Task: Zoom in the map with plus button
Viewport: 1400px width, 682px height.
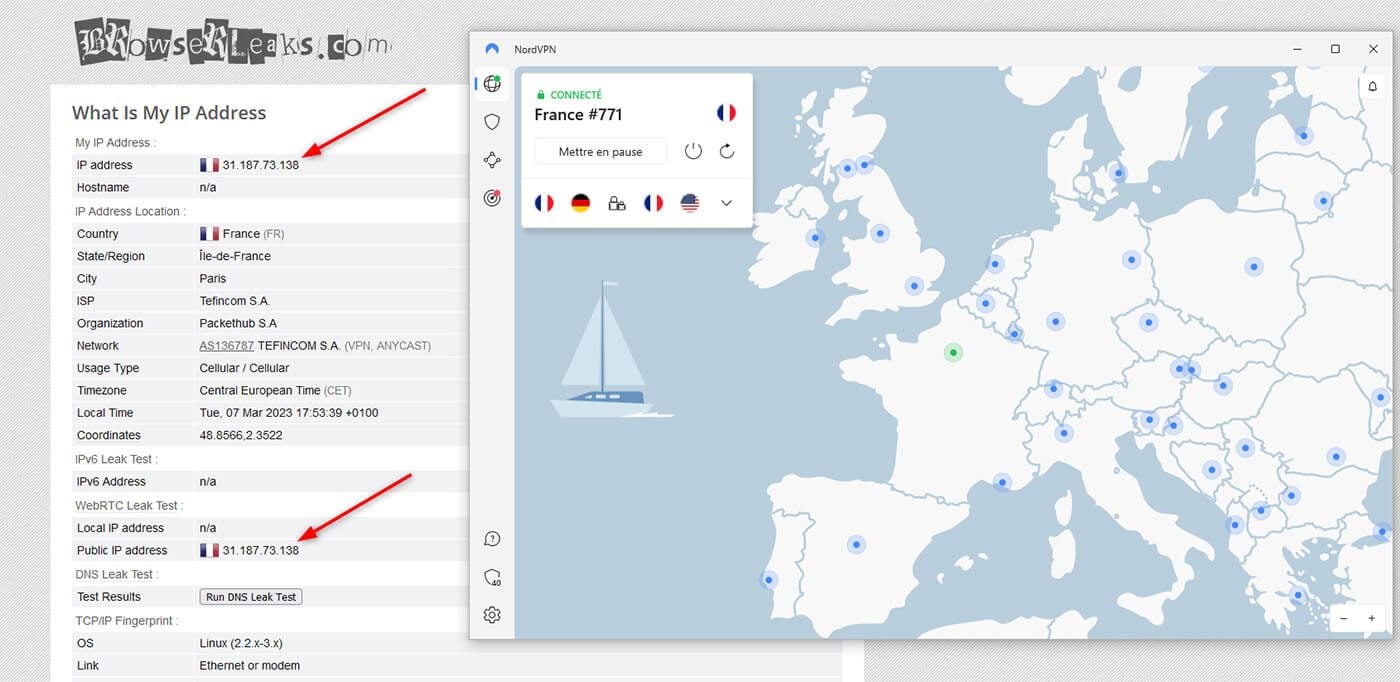Action: coord(1372,619)
